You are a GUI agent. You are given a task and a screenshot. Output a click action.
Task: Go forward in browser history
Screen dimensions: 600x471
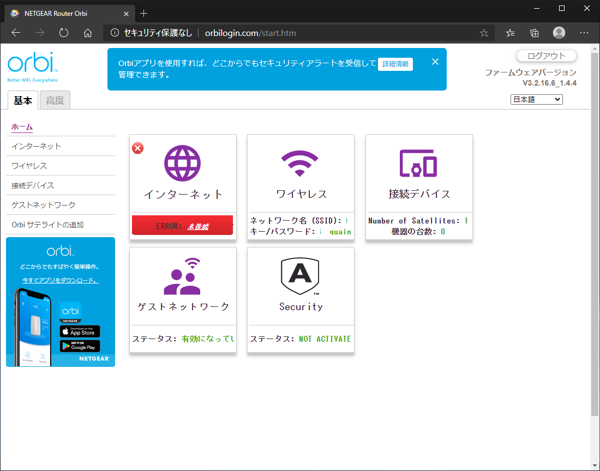point(40,33)
